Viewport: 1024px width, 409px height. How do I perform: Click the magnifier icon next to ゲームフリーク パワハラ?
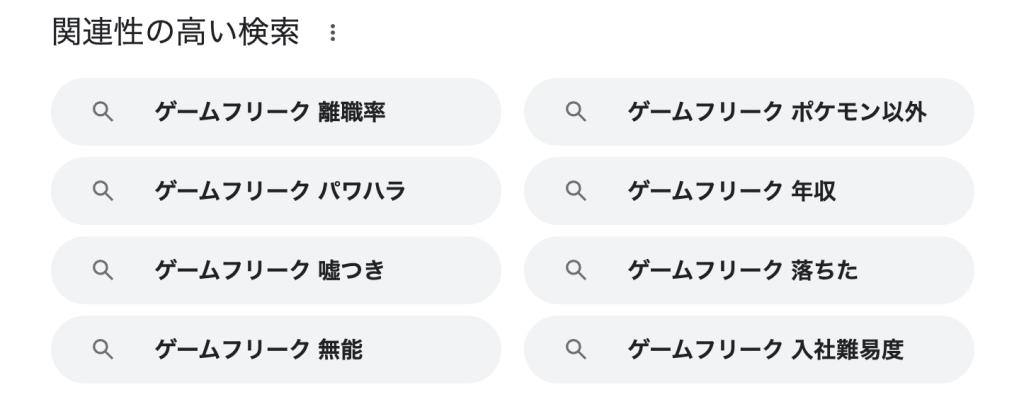[101, 191]
